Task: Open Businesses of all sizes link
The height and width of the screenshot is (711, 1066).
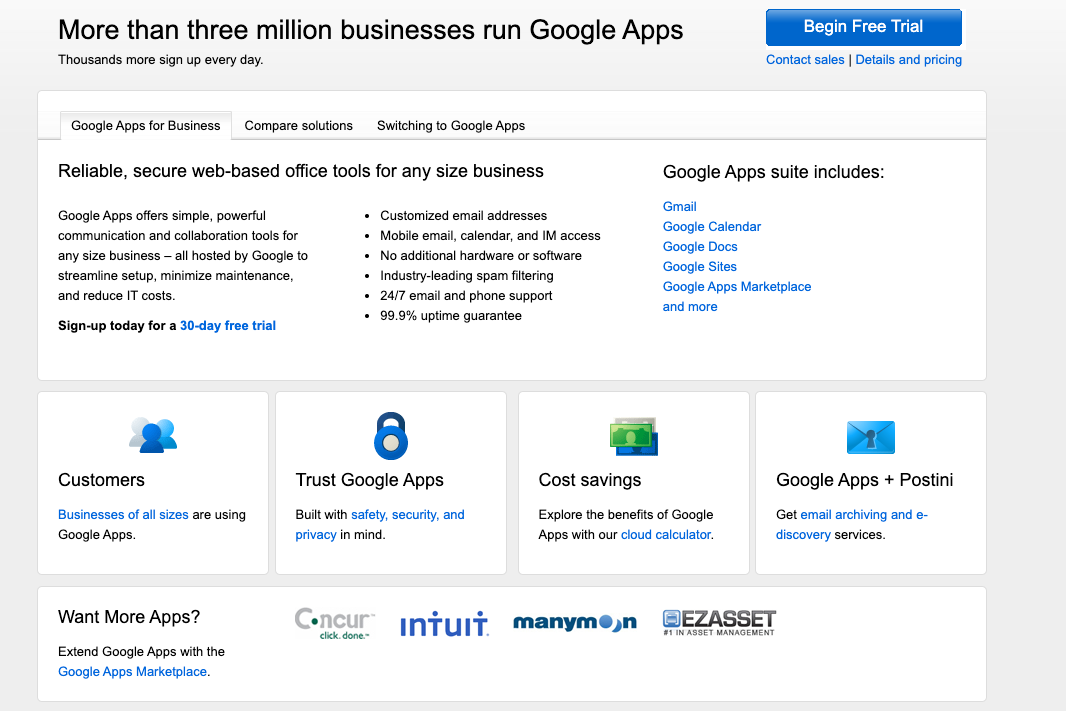Action: [123, 515]
